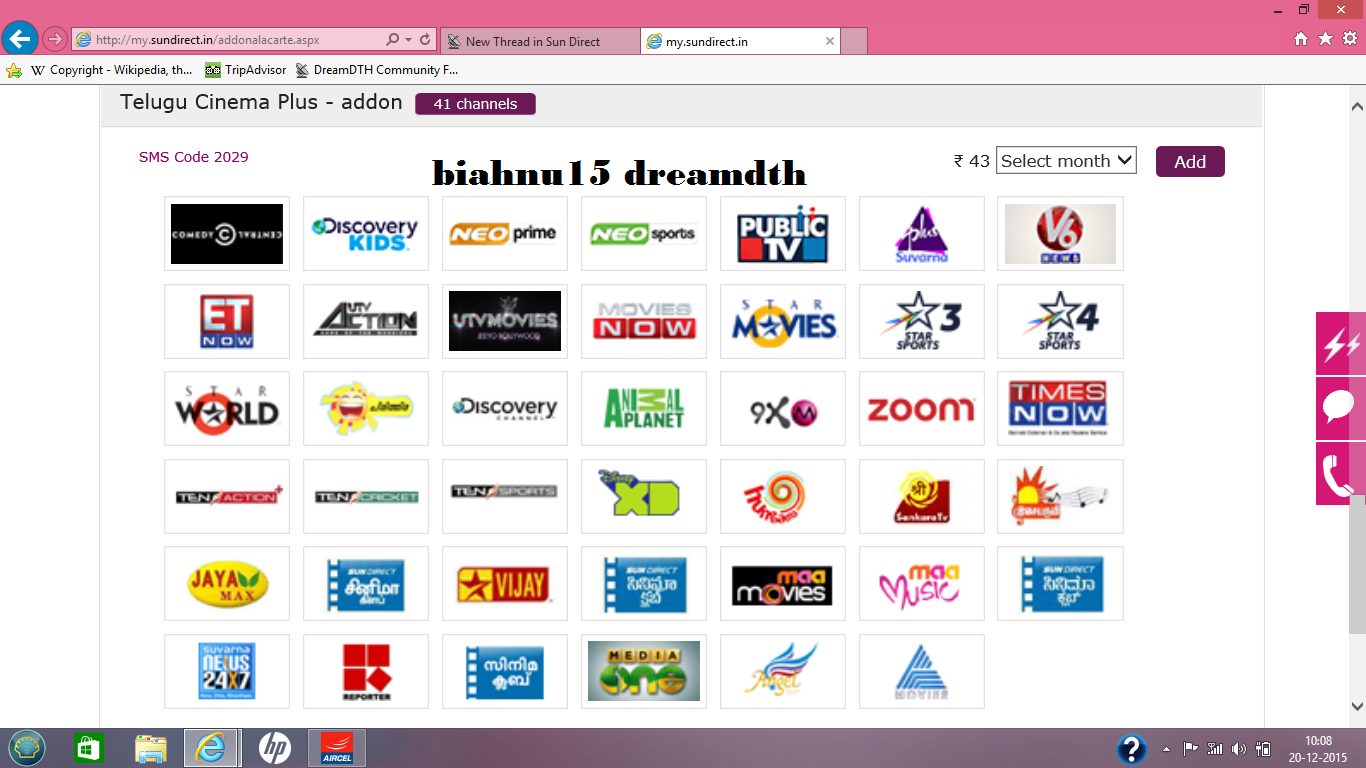Select the Animal Planet channel logo
This screenshot has width=1366, height=768.
(644, 409)
